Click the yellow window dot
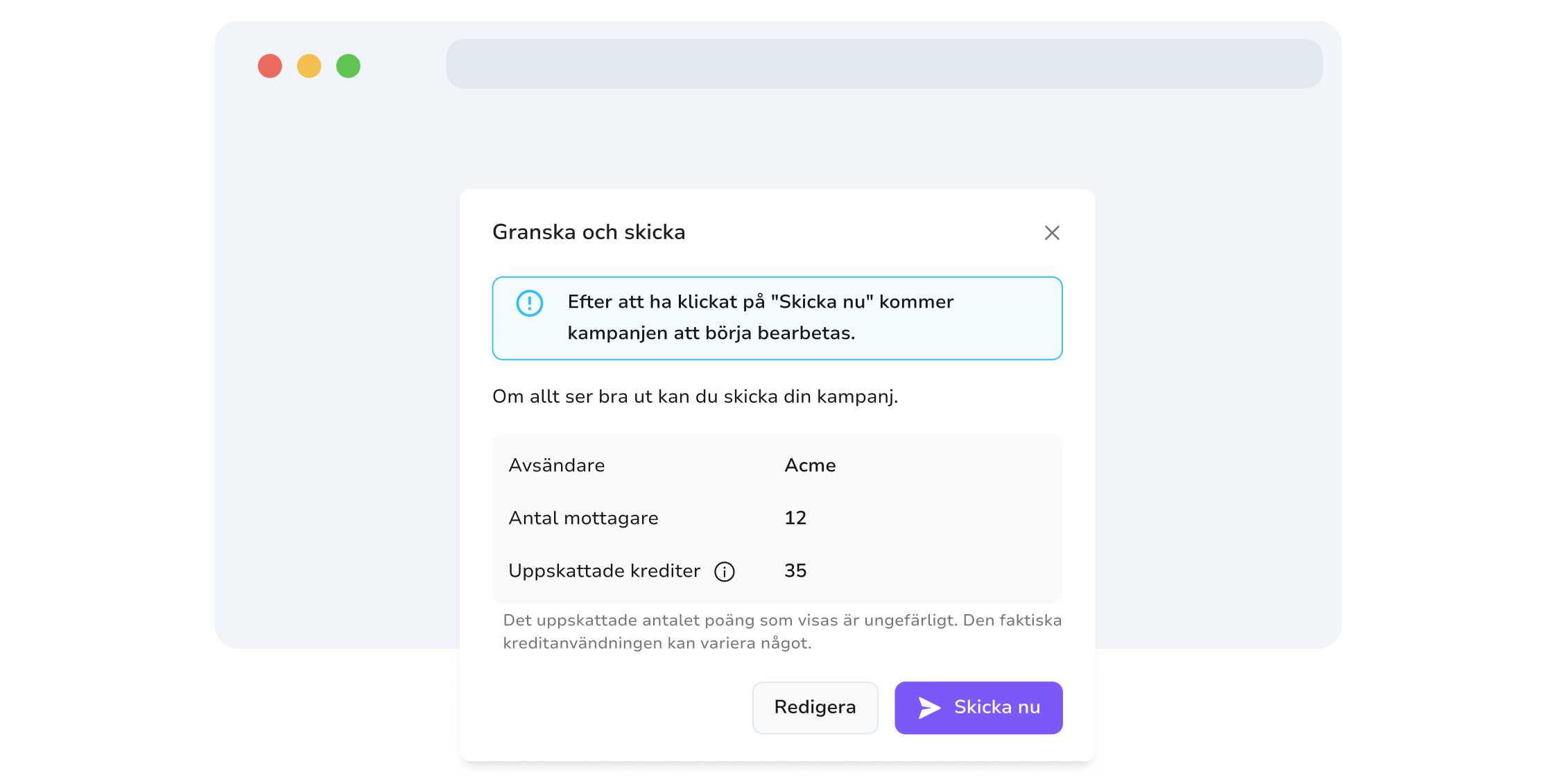The height and width of the screenshot is (784, 1556). tap(309, 66)
